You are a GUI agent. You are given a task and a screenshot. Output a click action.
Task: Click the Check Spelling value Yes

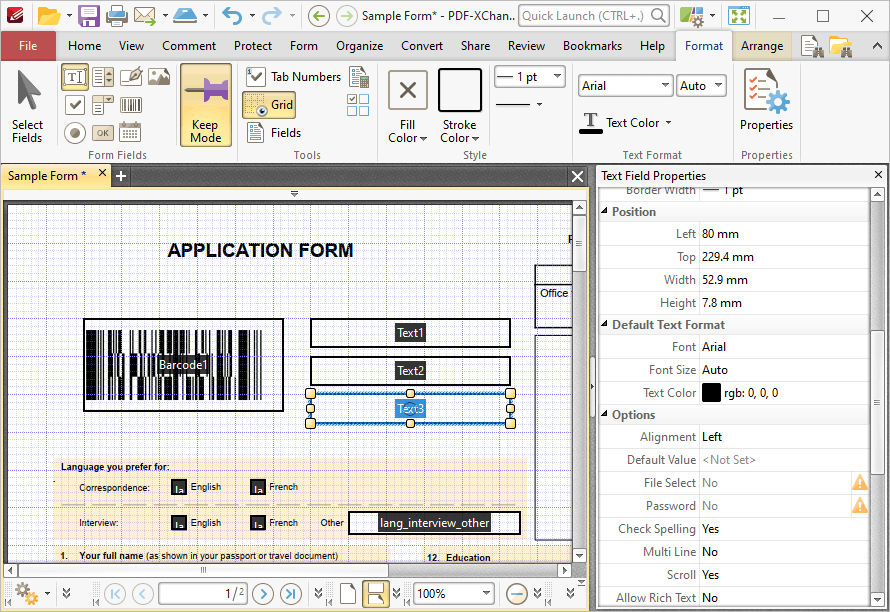coord(711,529)
